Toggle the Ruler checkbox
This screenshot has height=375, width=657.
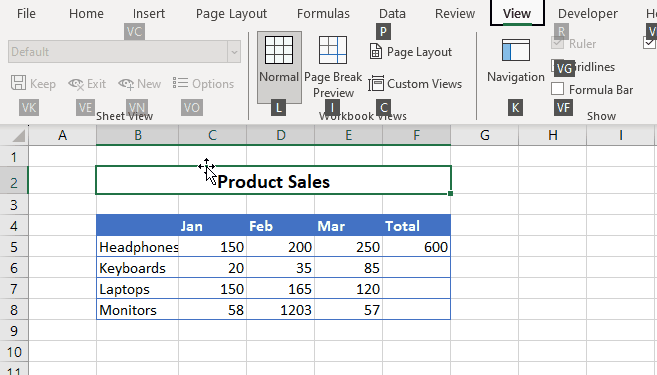(x=557, y=43)
